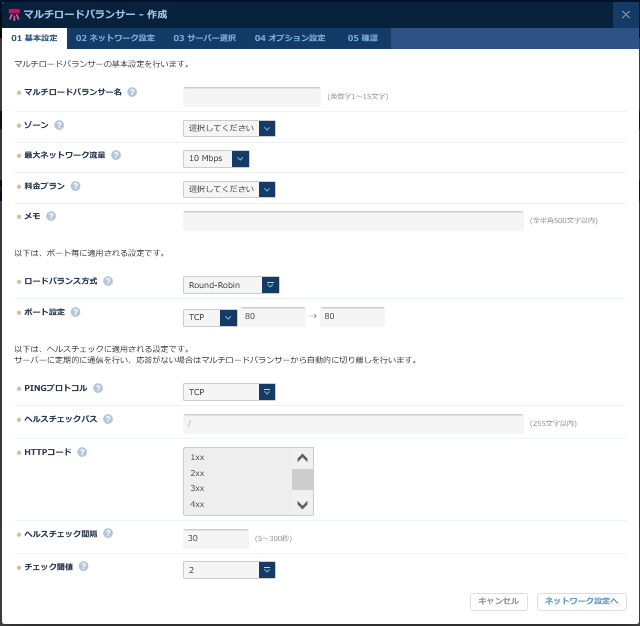The width and height of the screenshot is (640, 626).
Task: Focus the source port field before arrow
Action: 273,317
